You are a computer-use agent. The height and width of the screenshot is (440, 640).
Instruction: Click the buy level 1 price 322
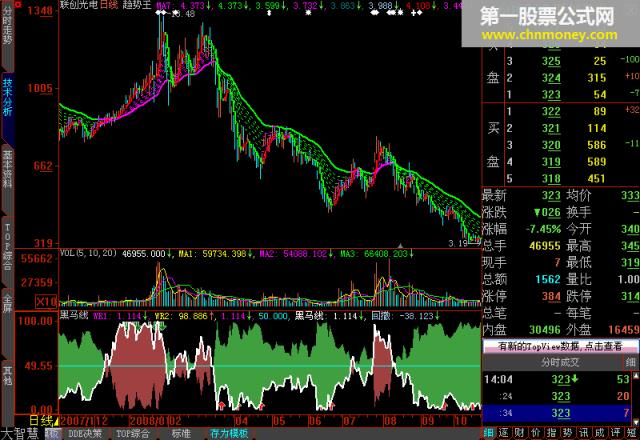coord(551,111)
